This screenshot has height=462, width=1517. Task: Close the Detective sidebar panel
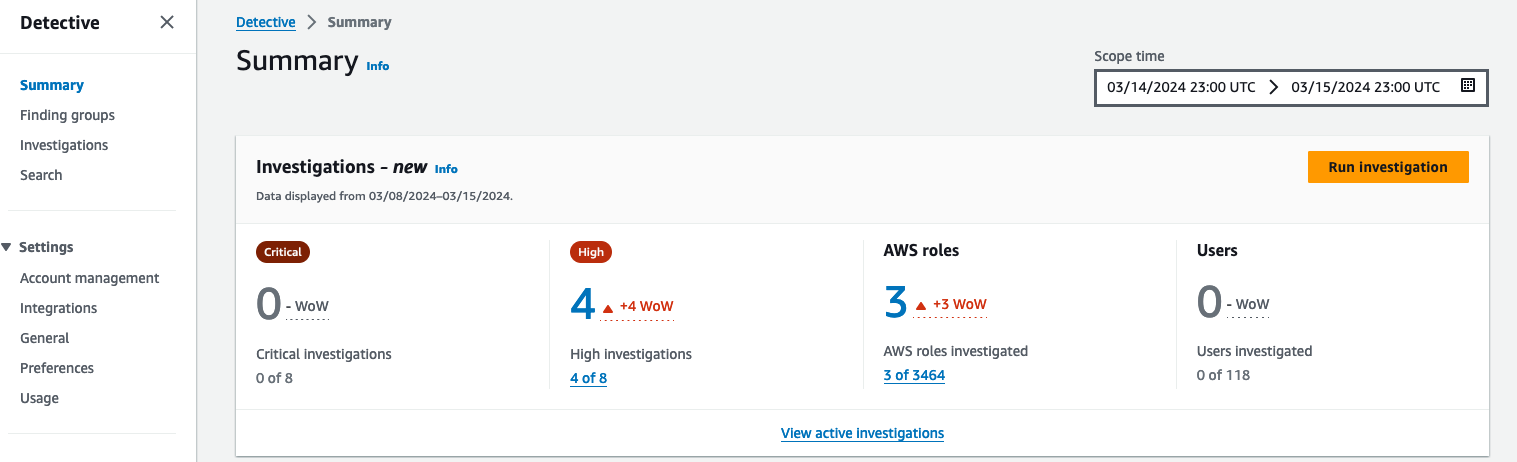coord(167,22)
